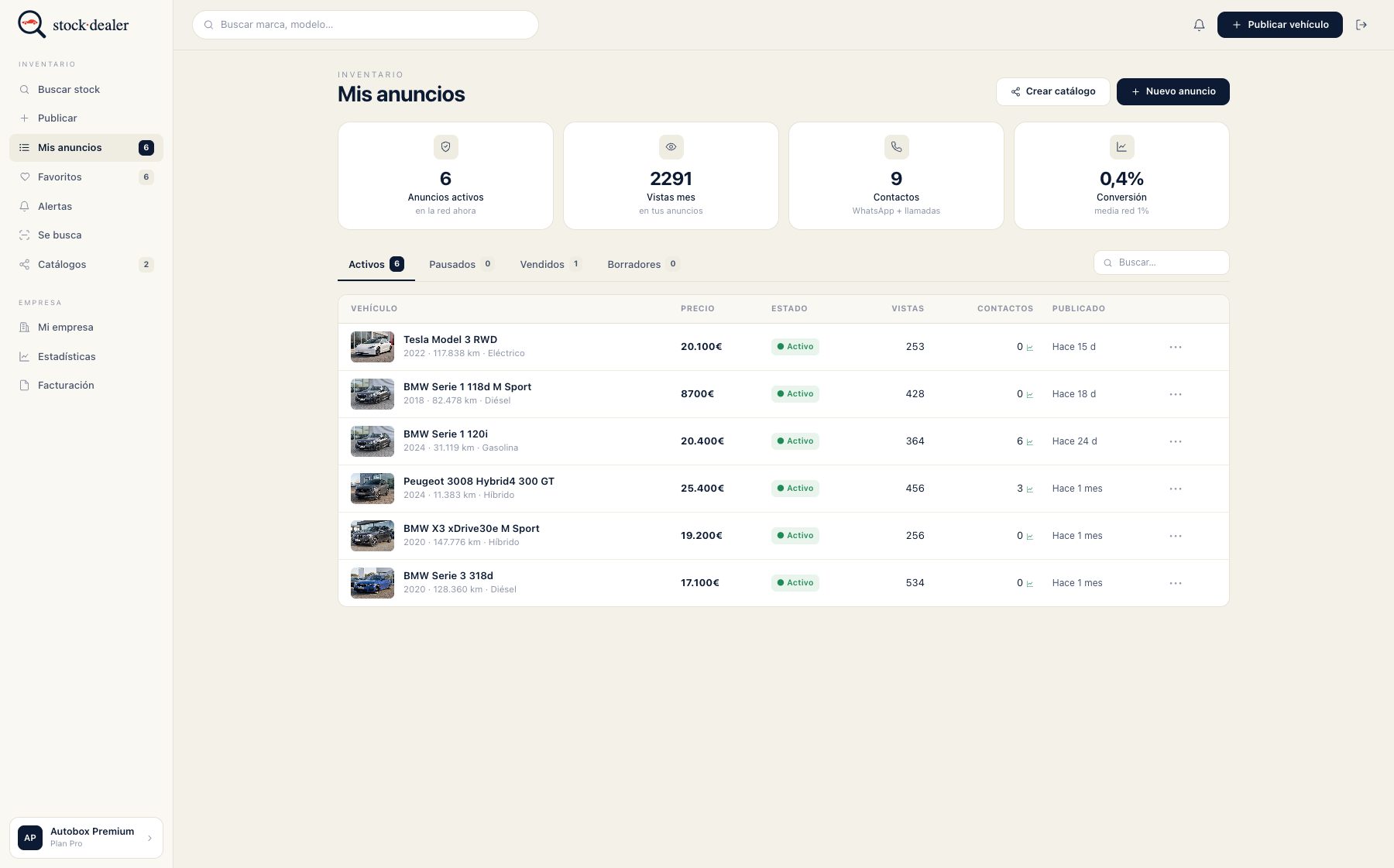Open Catálogos in the sidebar
This screenshot has width=1394, height=868.
point(86,264)
